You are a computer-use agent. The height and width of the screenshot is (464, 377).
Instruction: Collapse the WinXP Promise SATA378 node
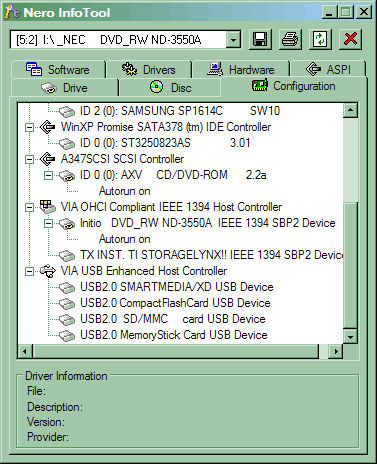pos(29,127)
